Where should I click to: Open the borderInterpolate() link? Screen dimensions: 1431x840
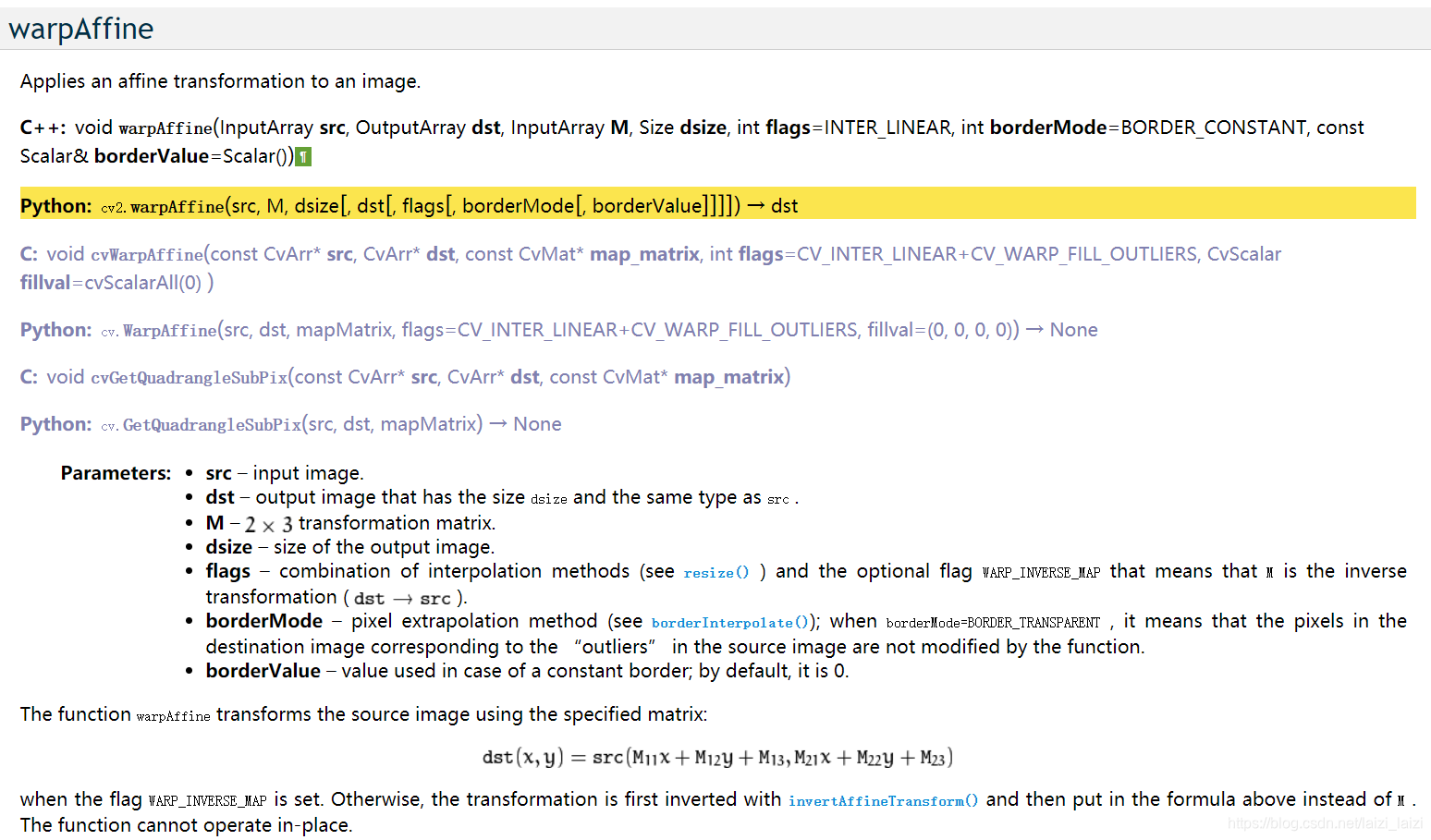click(x=730, y=623)
